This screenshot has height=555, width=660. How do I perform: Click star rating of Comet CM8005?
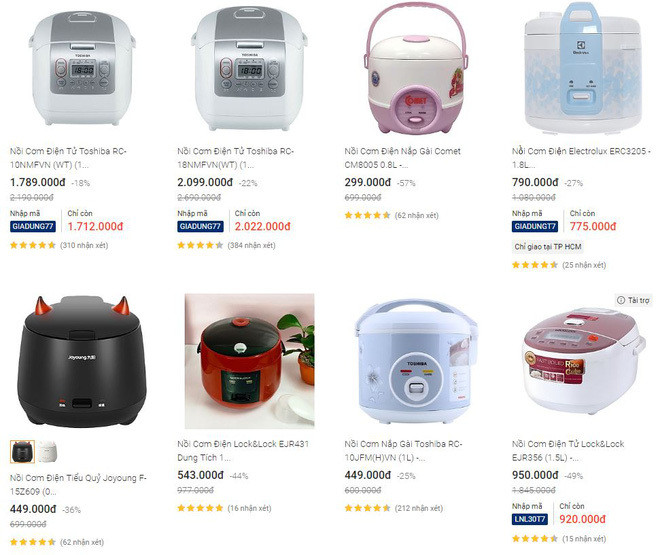(367, 215)
